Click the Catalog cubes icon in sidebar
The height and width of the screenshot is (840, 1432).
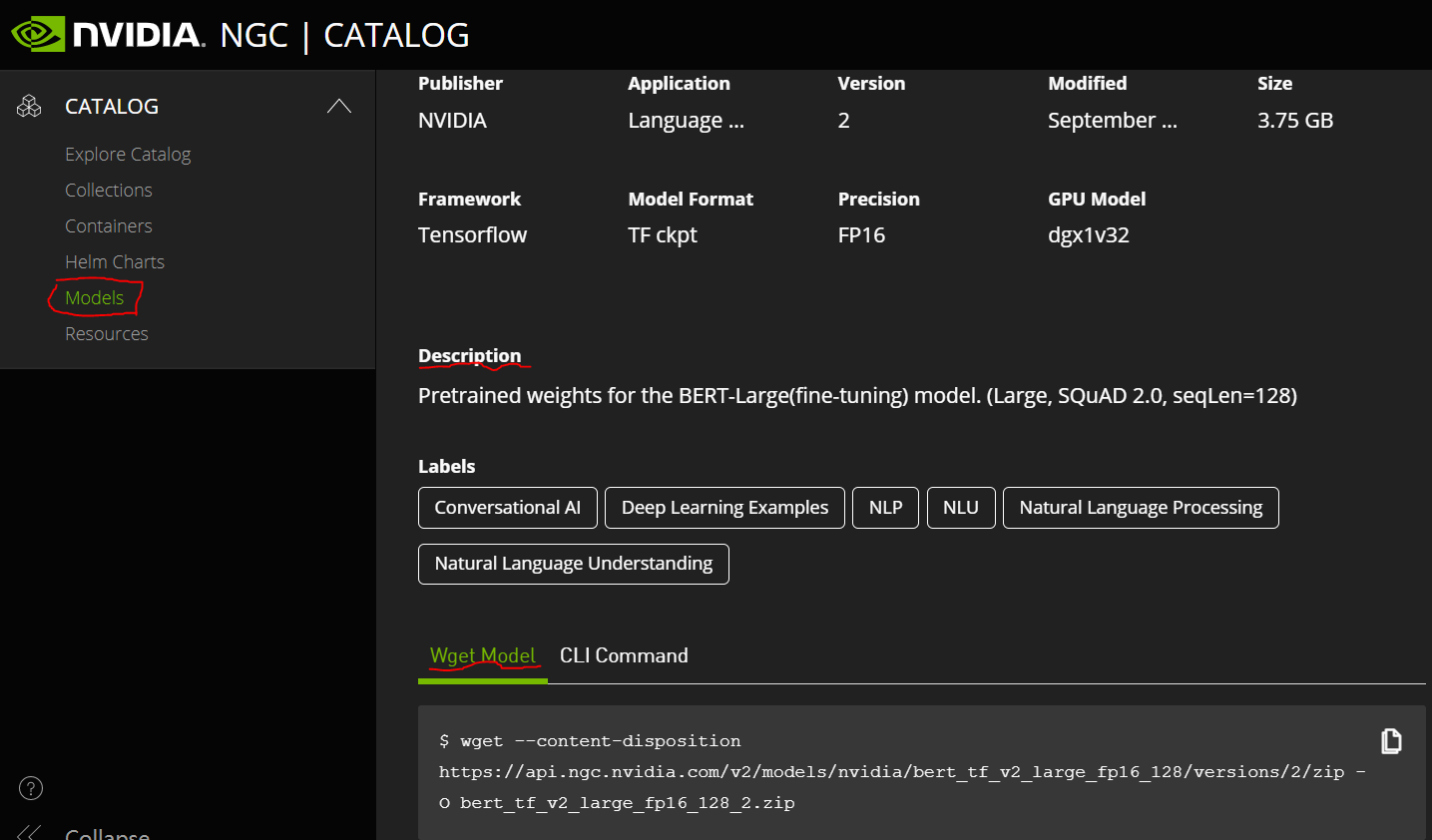[x=30, y=106]
